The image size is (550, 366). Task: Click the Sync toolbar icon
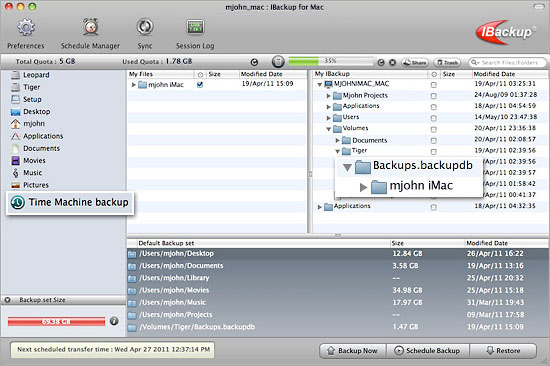[145, 27]
